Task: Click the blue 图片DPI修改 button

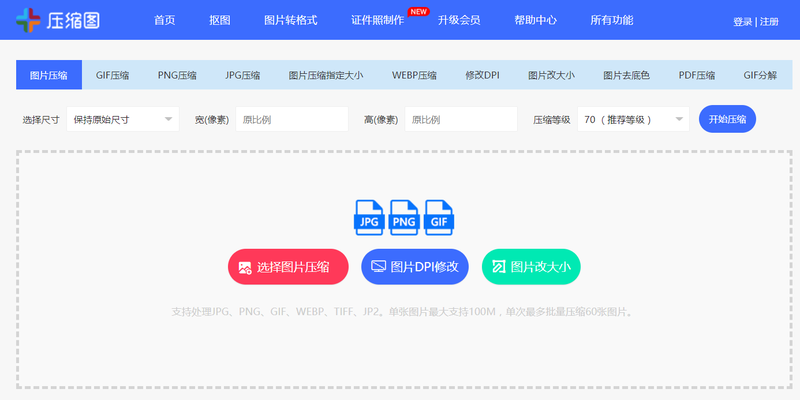Action: click(x=415, y=267)
